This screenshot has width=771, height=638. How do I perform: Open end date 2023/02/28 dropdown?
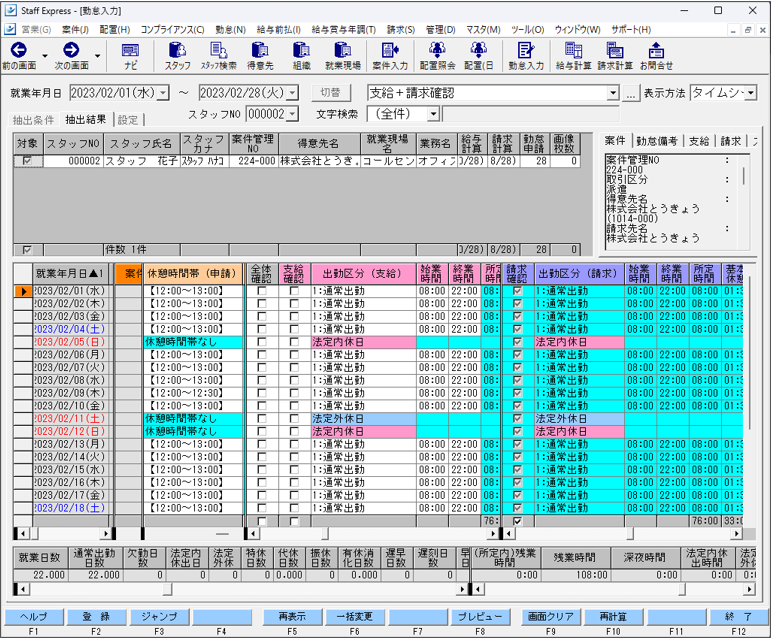(293, 93)
